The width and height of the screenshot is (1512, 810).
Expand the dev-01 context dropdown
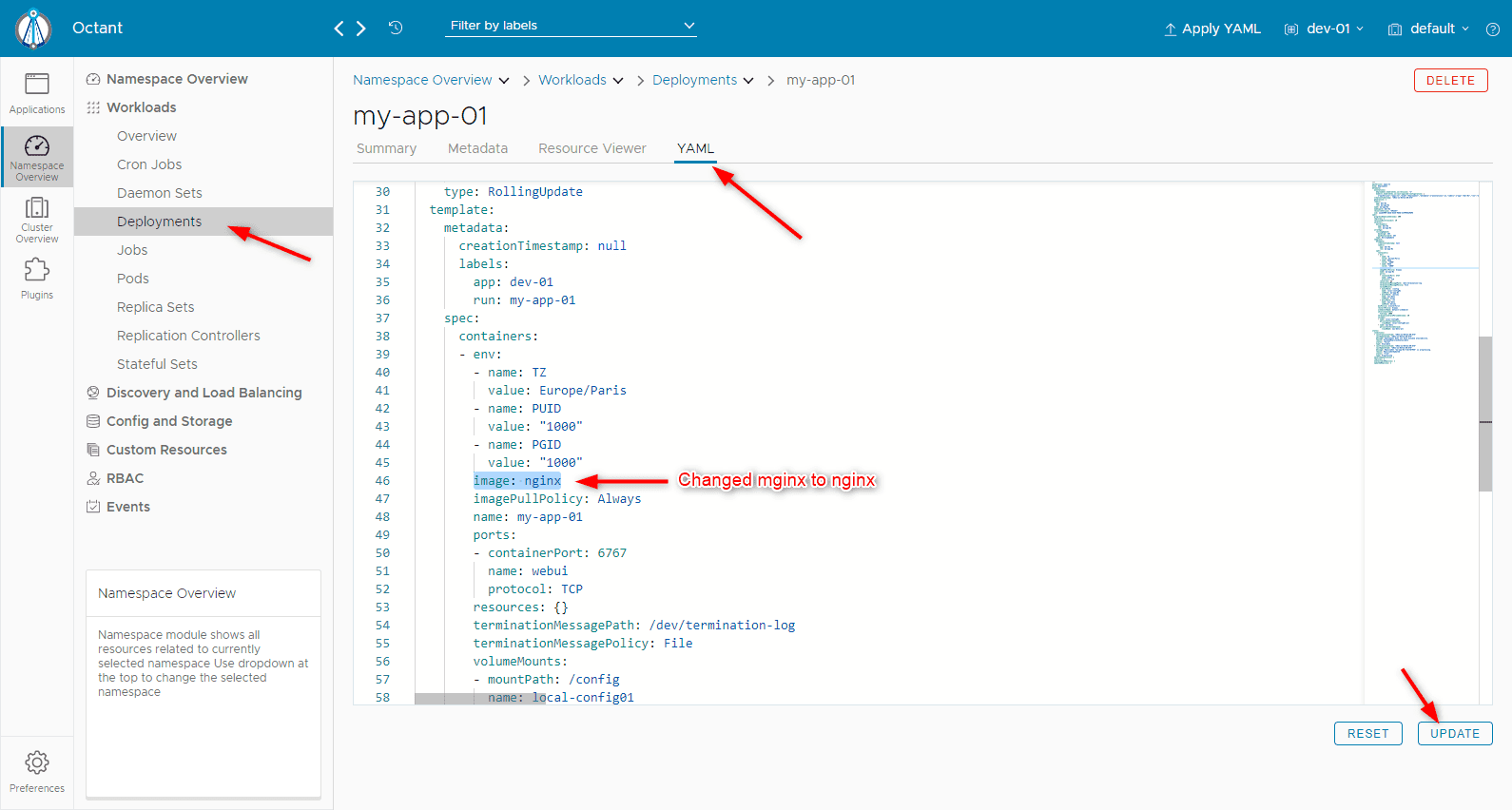coord(1324,29)
